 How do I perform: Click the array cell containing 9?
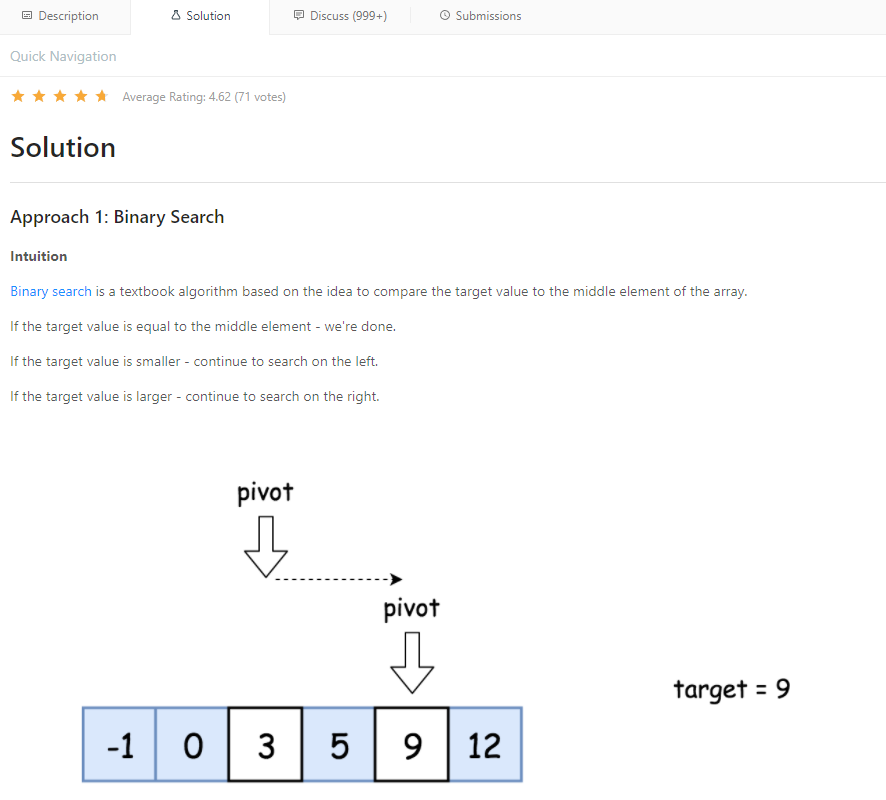[x=412, y=745]
